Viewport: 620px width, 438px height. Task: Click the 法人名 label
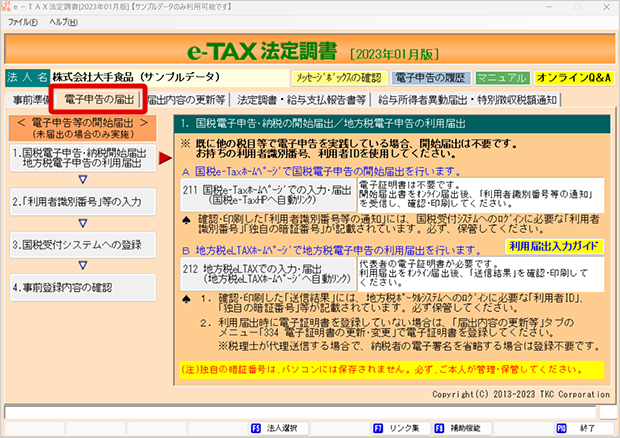click(27, 77)
